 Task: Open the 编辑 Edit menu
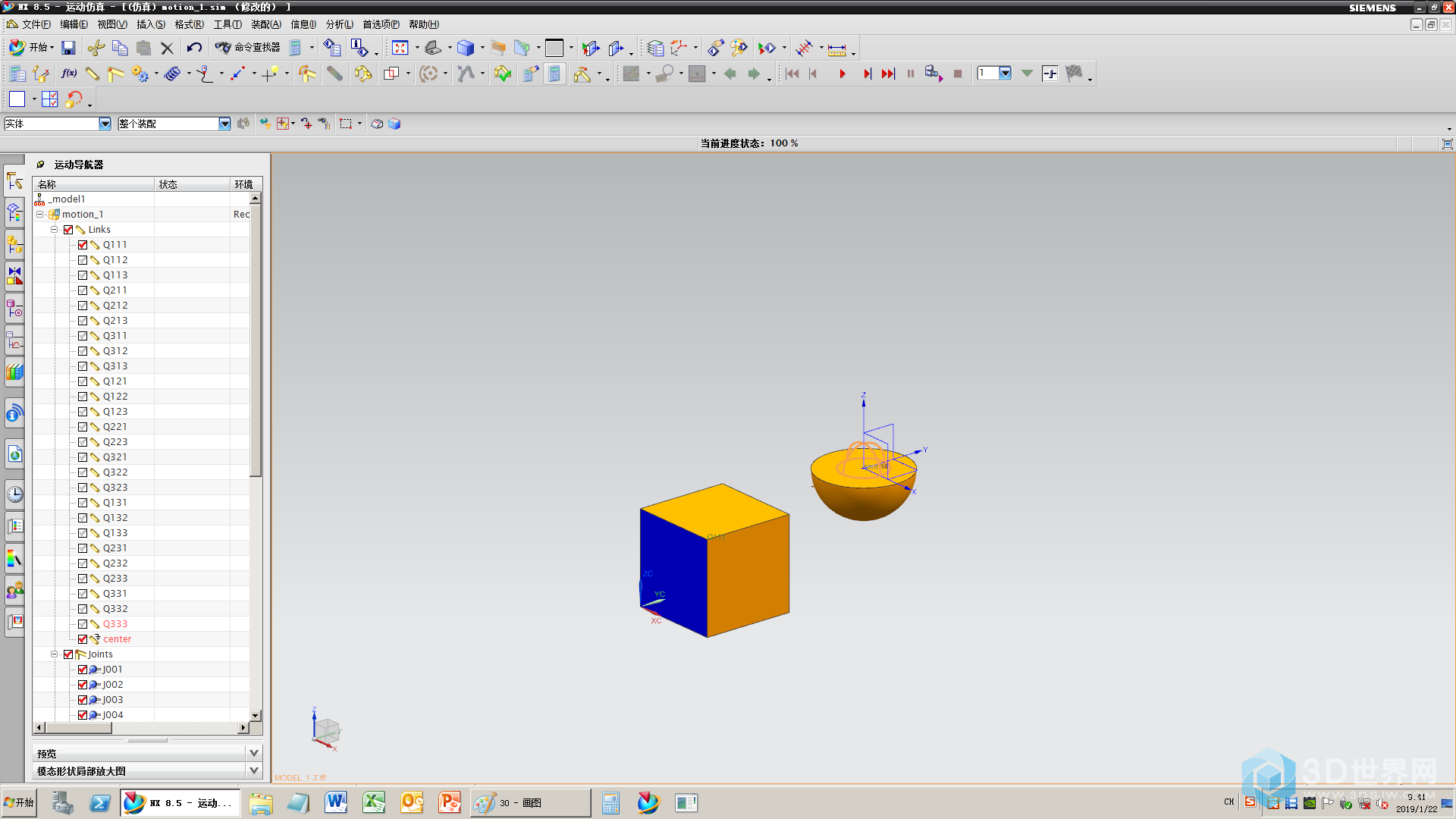coord(74,24)
